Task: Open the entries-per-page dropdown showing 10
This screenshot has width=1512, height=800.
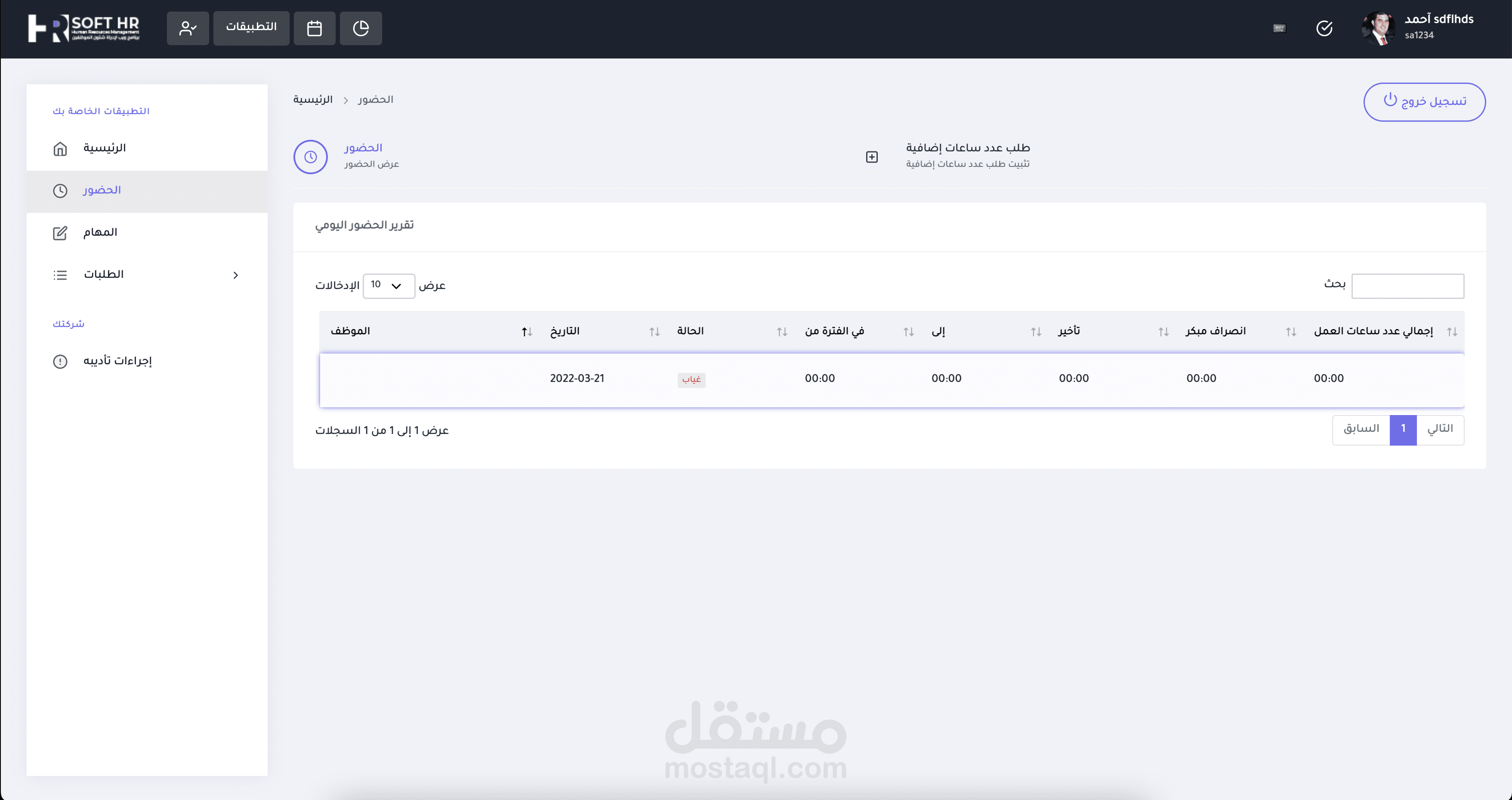Action: pos(388,286)
